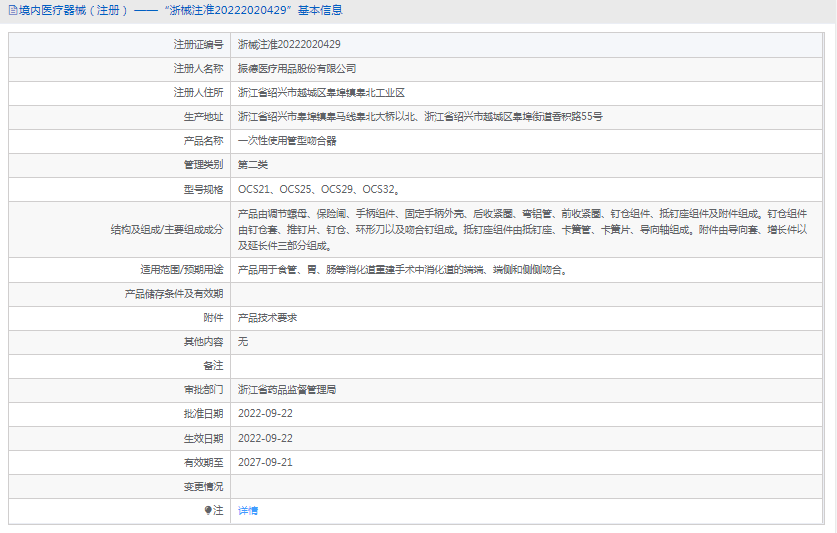
Task: Click the management class value 第二类
Action: pyautogui.click(x=252, y=164)
